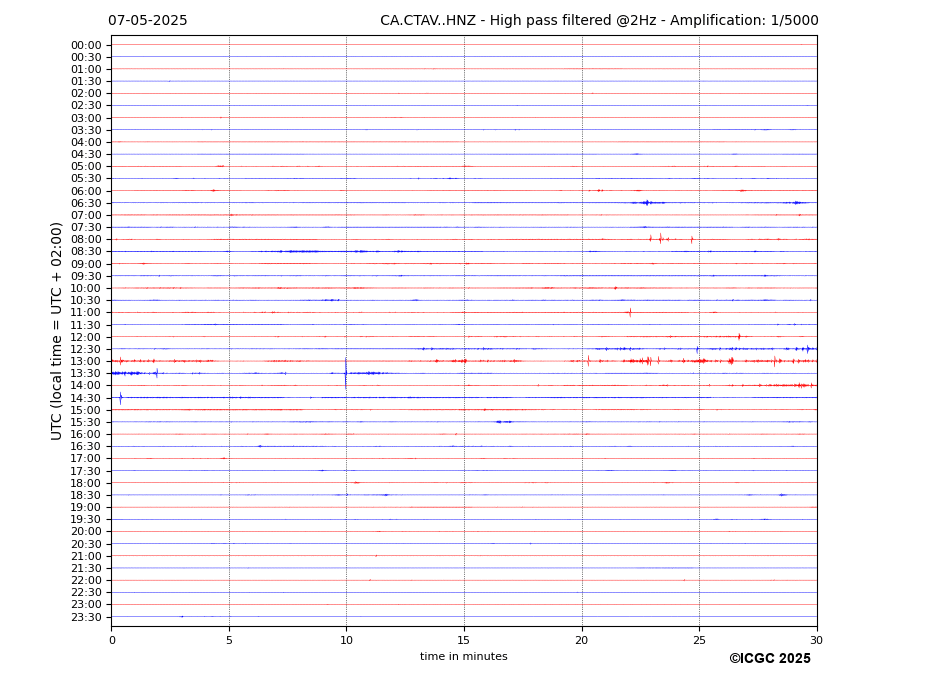Click the 08:30 row time label
927x696 pixels.
86,252
